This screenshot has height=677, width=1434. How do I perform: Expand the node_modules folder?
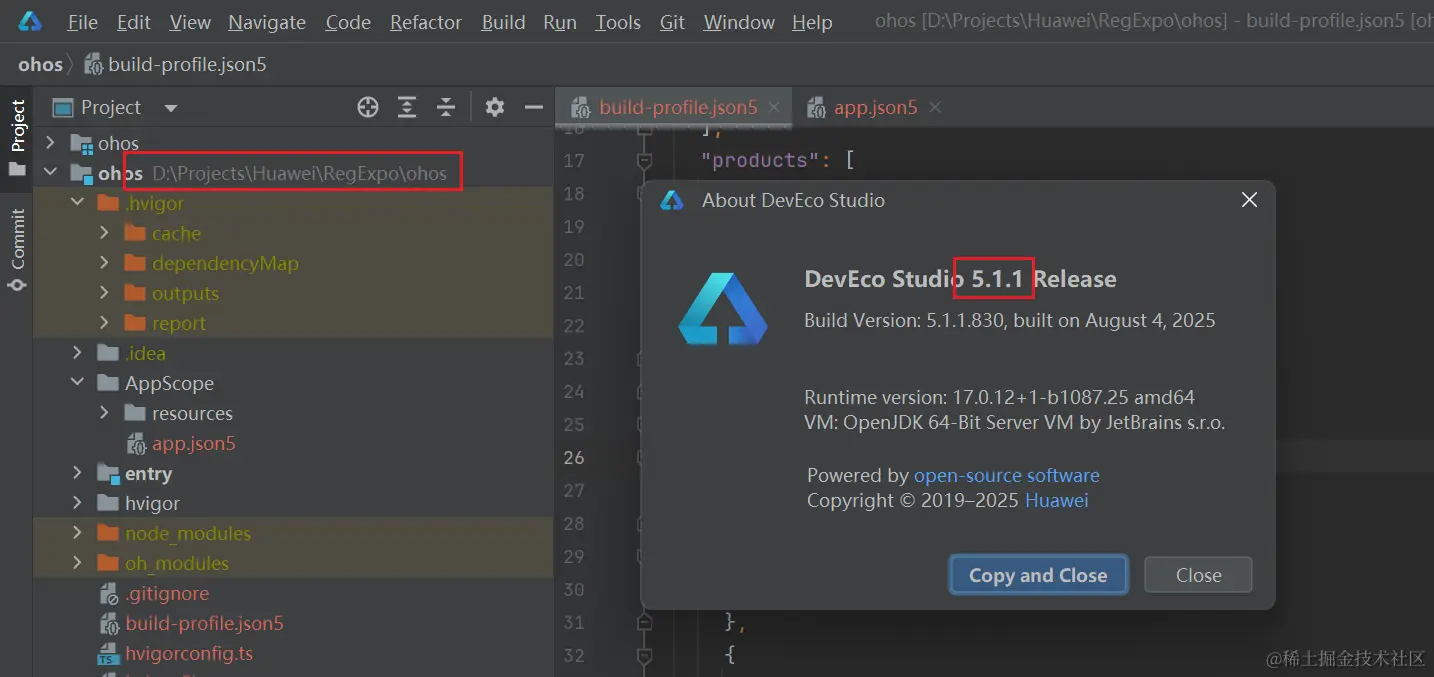(x=77, y=533)
